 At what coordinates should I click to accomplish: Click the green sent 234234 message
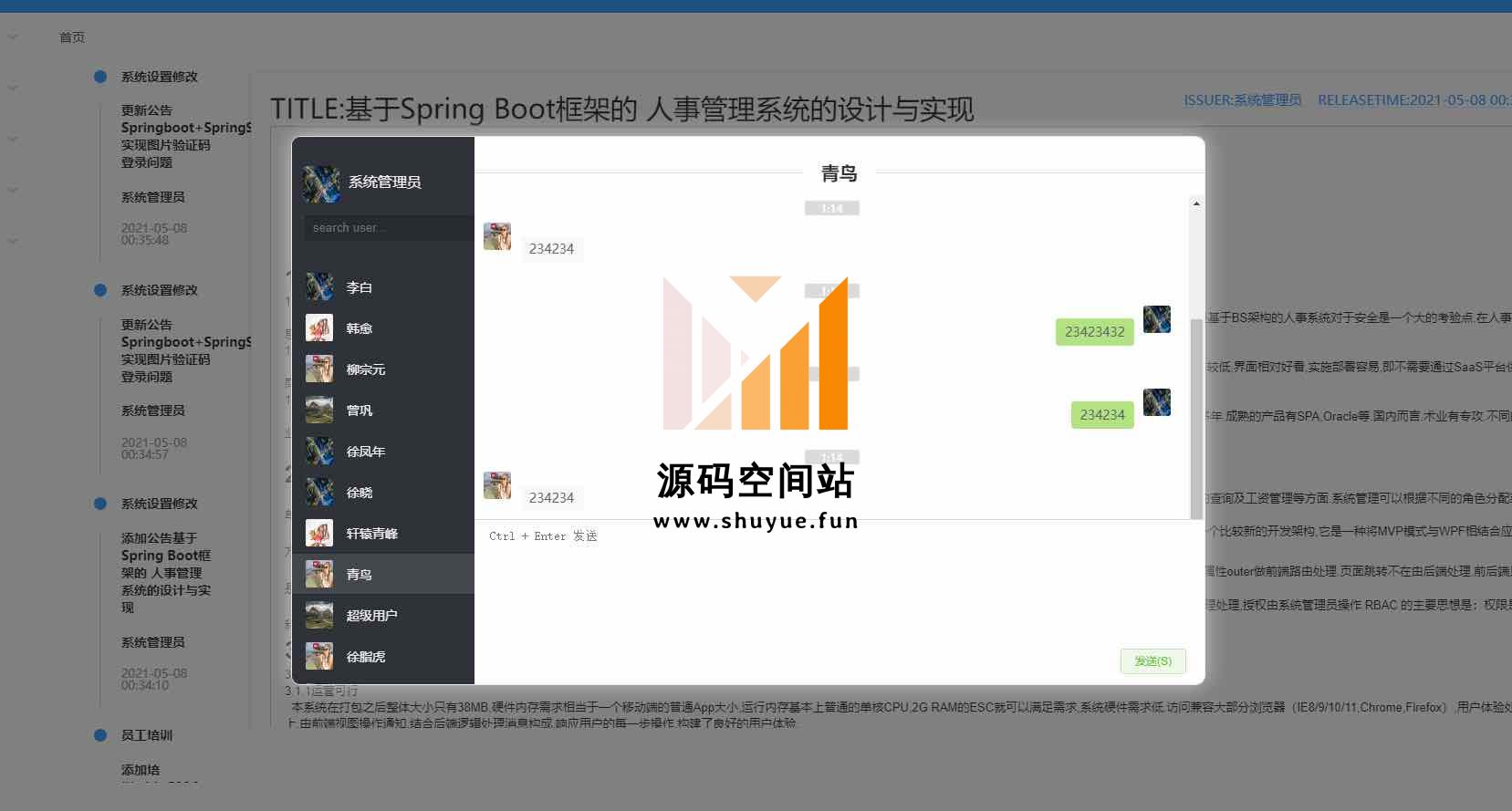[x=1102, y=415]
